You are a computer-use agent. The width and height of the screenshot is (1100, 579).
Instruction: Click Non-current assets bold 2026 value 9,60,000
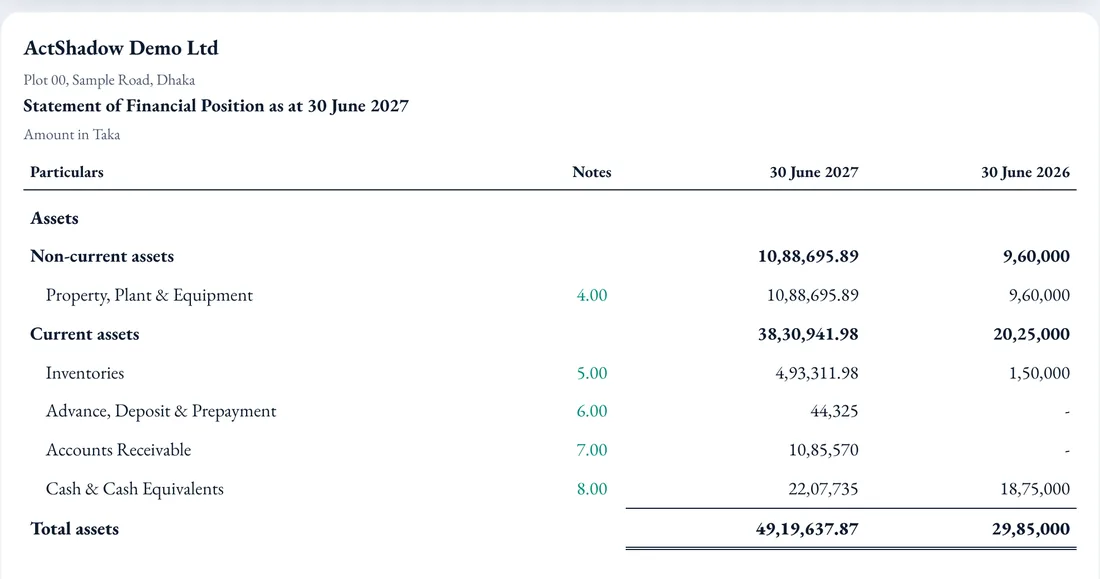coord(1036,257)
